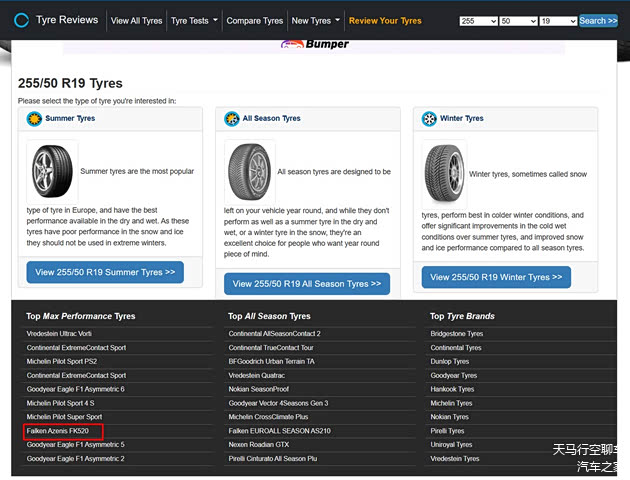This screenshot has width=630, height=480.
Task: Open the Falken Azenis FK520 link
Action: 58,431
